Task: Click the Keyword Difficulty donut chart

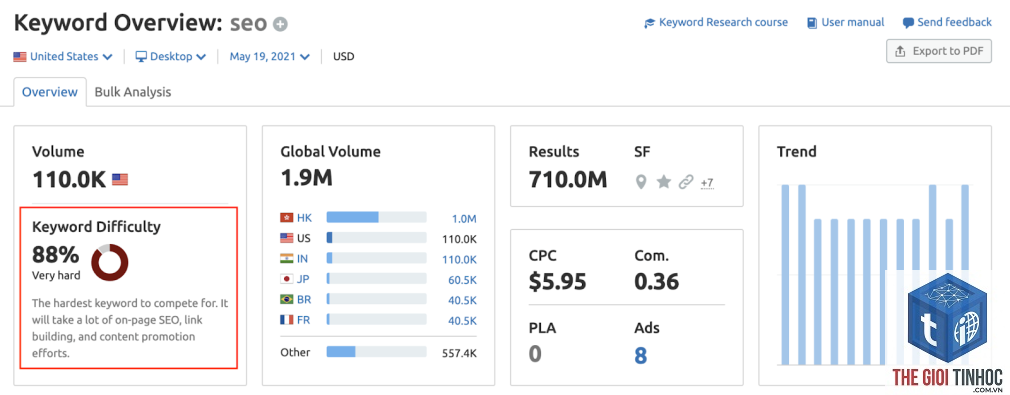Action: [x=110, y=263]
